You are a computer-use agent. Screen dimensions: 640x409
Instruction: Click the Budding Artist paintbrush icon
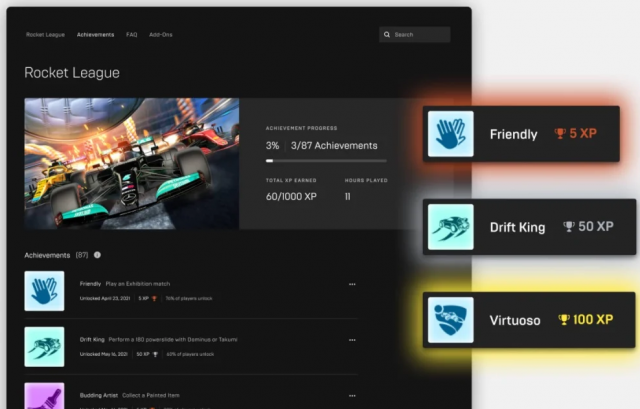[x=44, y=396]
